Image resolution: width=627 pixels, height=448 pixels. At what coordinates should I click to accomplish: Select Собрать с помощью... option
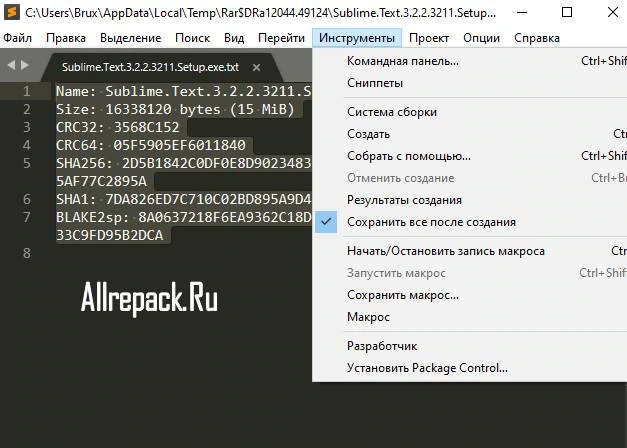[470, 156]
